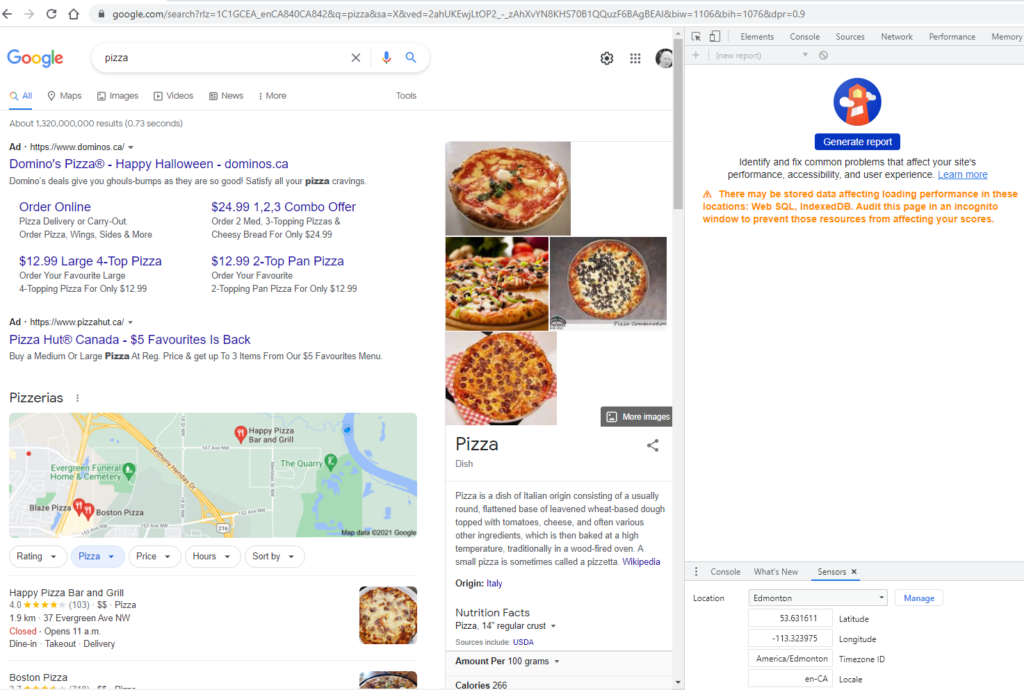Go back with the browser back arrow
This screenshot has height=690, width=1024.
tap(8, 14)
